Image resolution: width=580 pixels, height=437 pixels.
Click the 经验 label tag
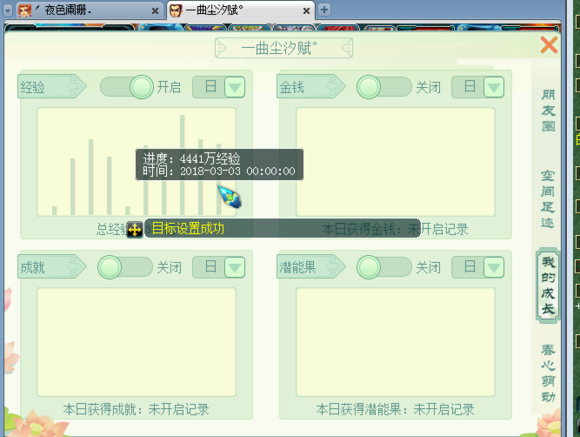click(x=51, y=87)
